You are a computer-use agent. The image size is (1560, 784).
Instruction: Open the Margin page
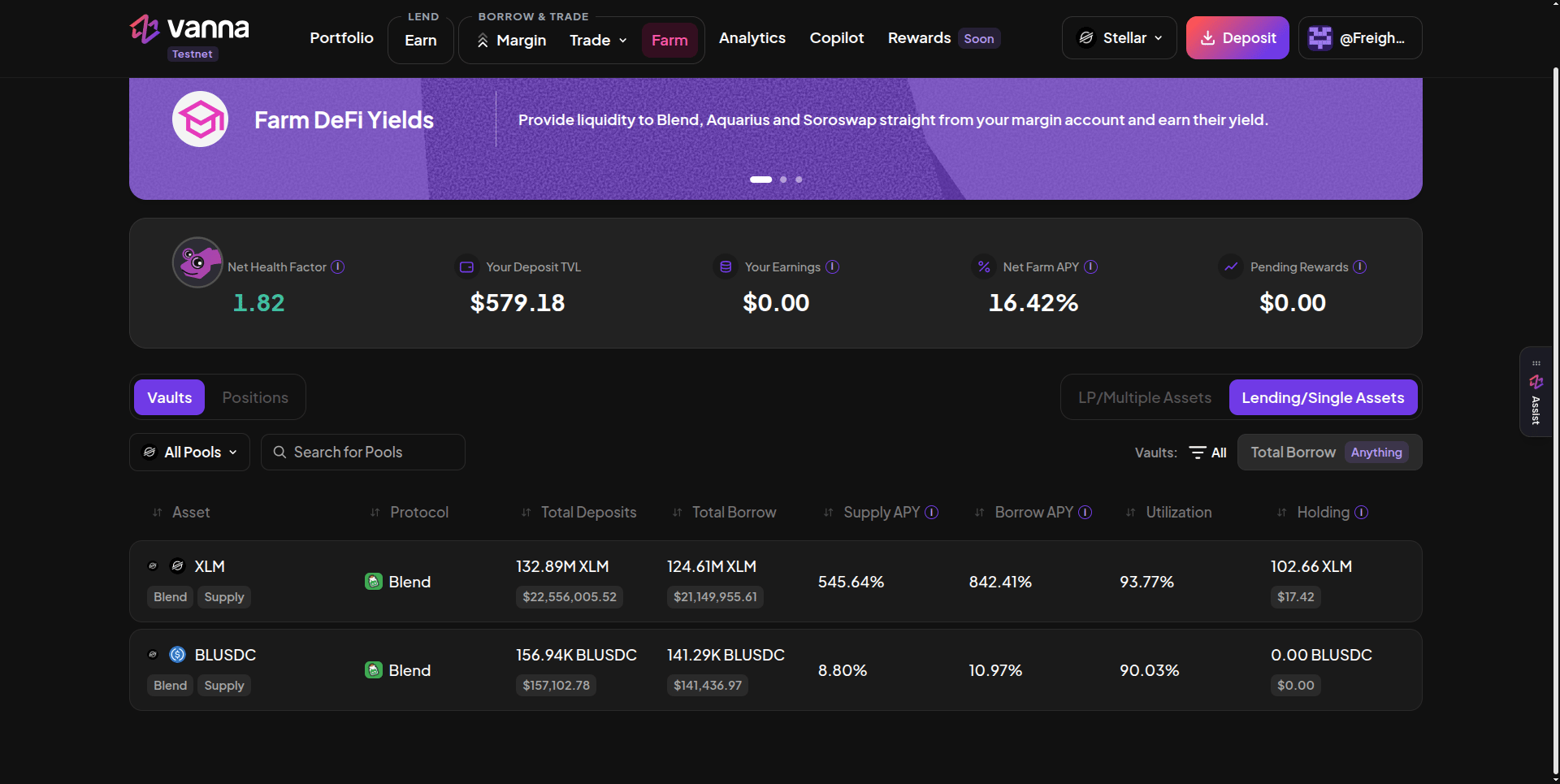511,41
